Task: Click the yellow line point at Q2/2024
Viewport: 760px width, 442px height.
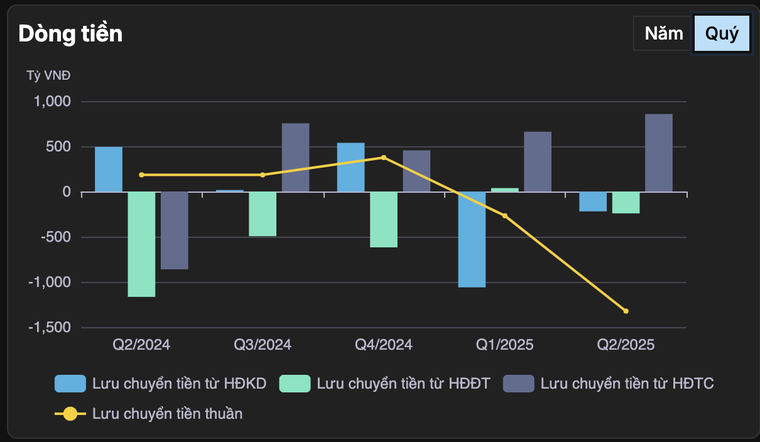Action: [141, 175]
